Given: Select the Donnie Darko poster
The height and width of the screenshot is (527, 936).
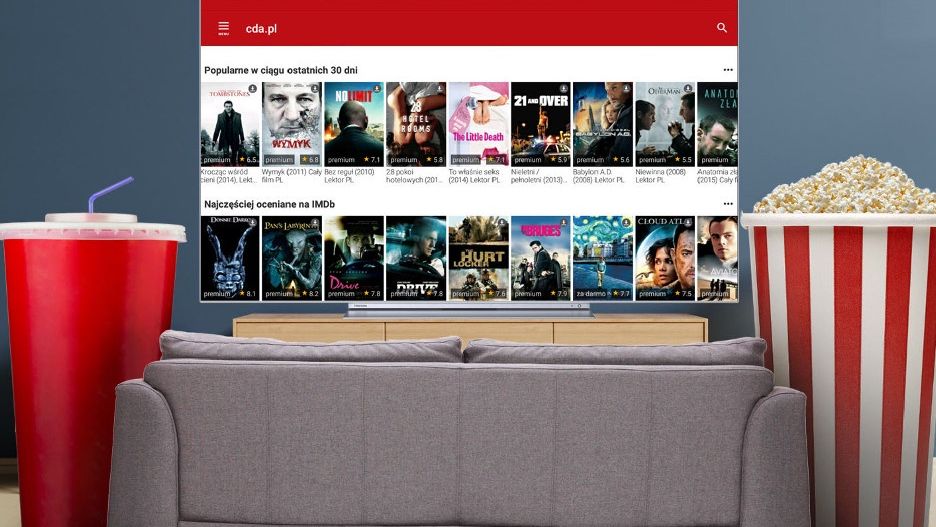Looking at the screenshot, I should click(230, 258).
